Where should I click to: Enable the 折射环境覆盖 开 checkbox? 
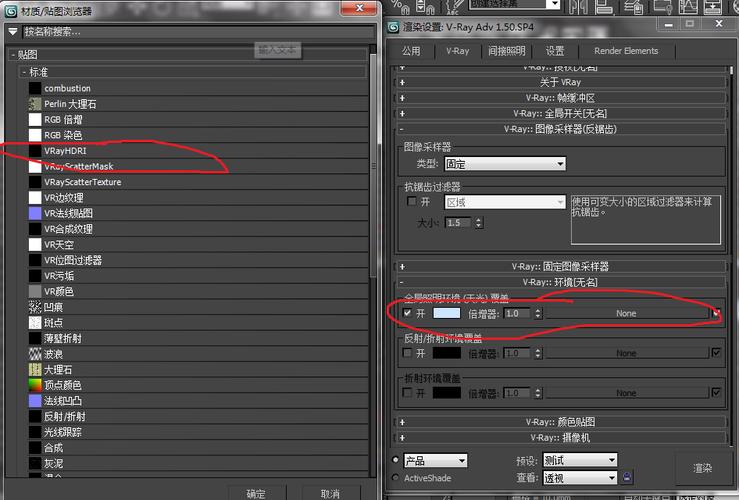click(407, 392)
